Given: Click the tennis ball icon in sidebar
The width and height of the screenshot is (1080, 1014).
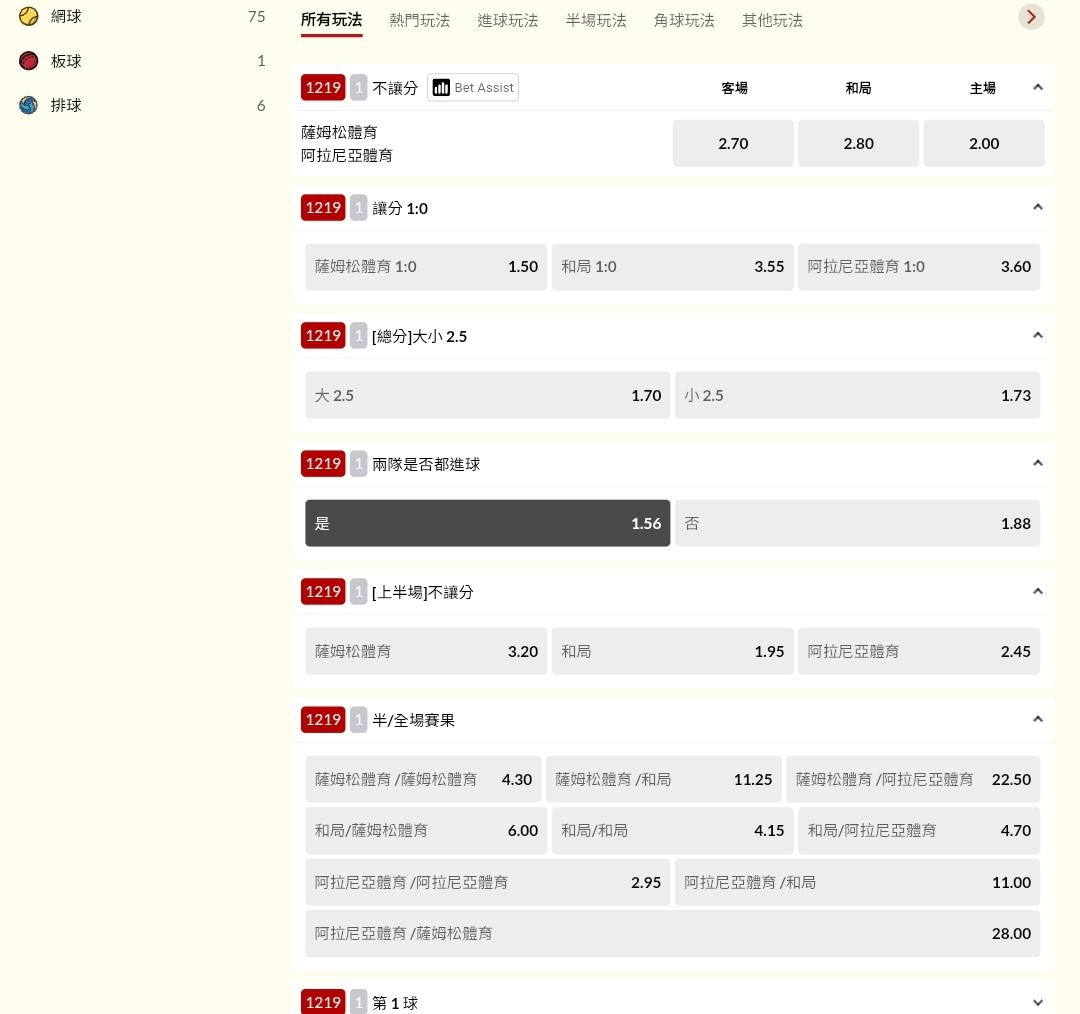Looking at the screenshot, I should [29, 16].
